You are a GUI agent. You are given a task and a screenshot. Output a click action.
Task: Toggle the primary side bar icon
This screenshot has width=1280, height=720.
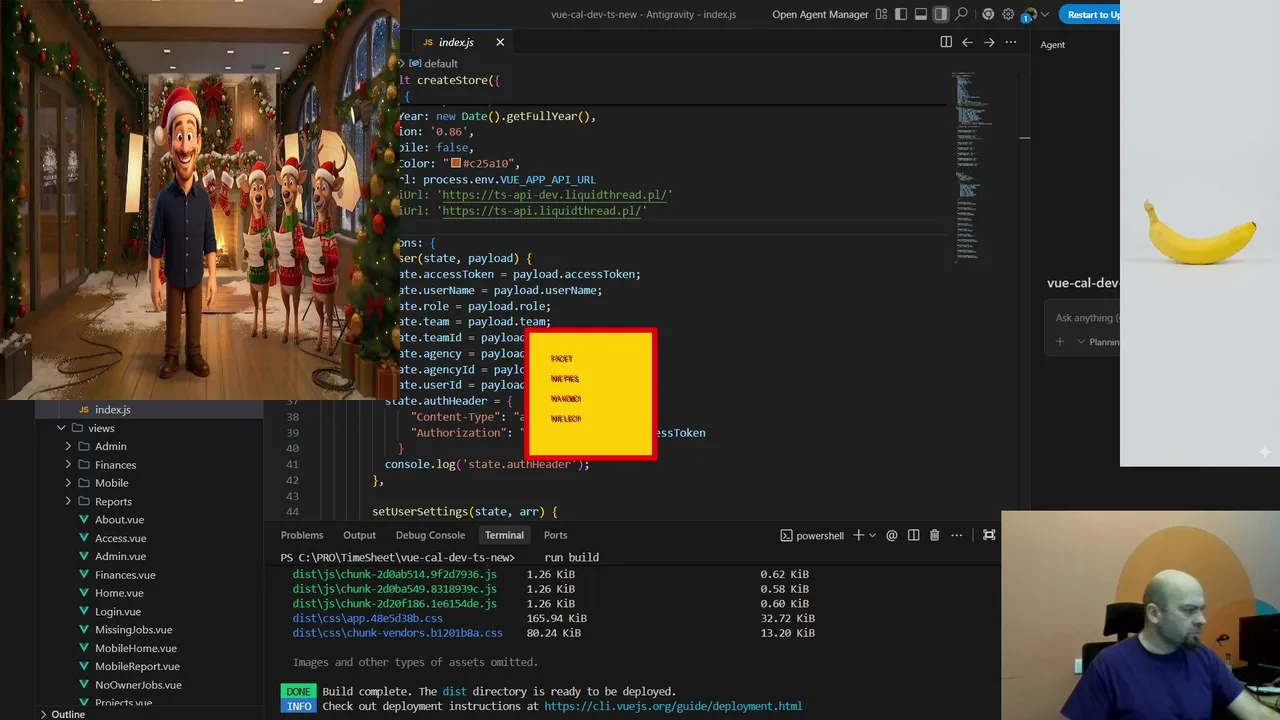point(901,15)
